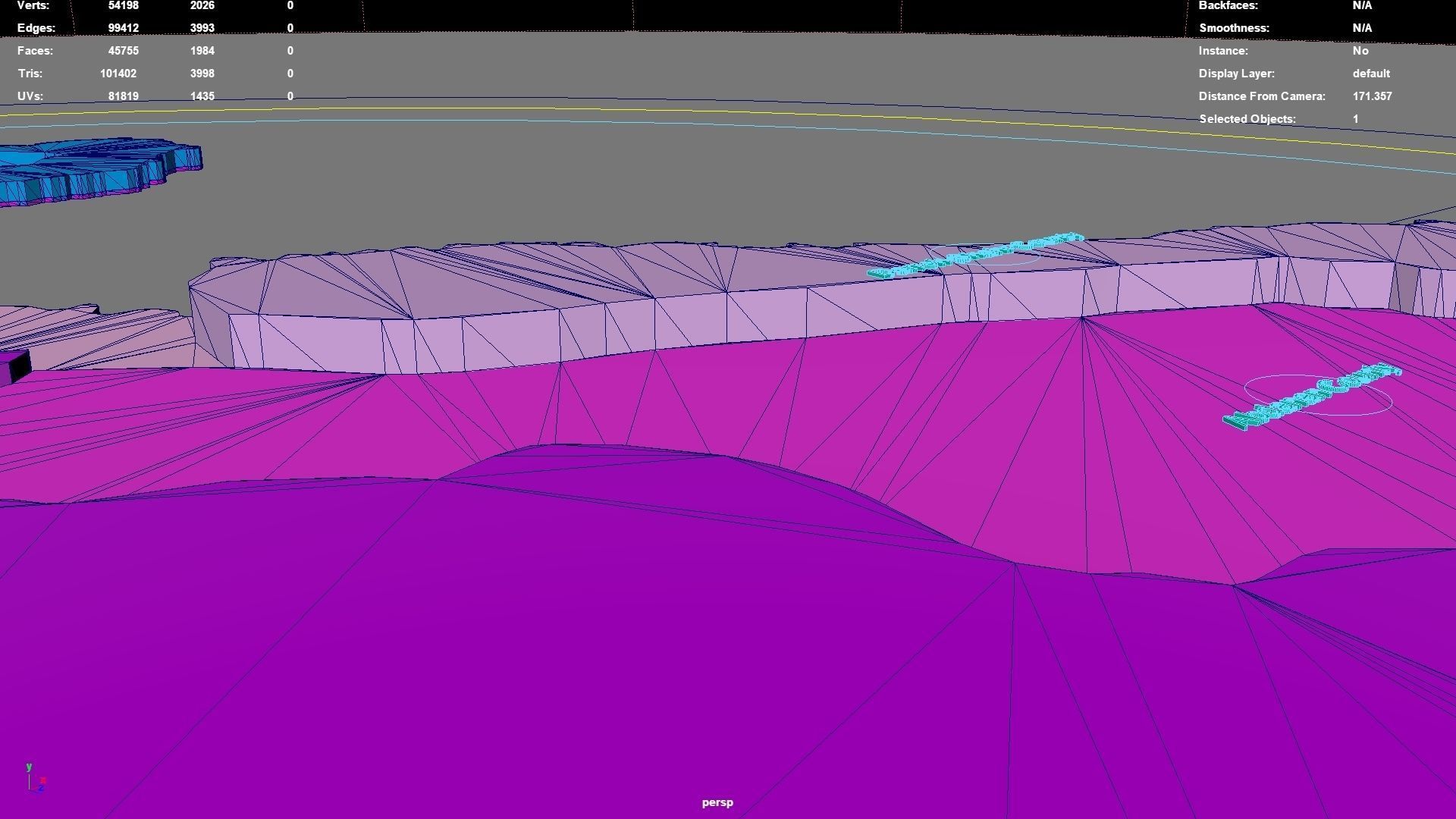Click the small dark purple cube at left edge
The height and width of the screenshot is (819, 1456).
(x=15, y=367)
